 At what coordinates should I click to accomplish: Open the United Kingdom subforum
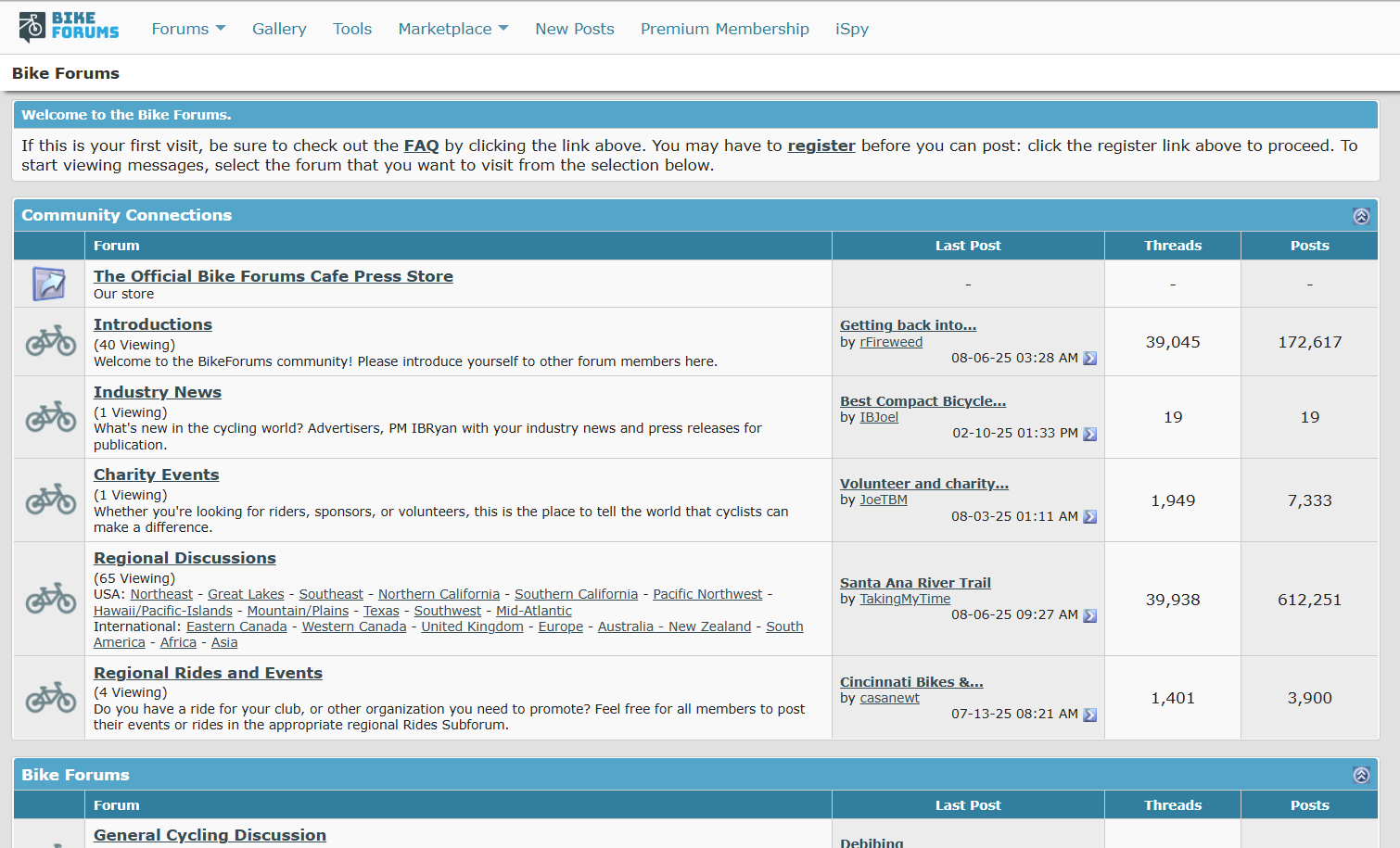472,627
